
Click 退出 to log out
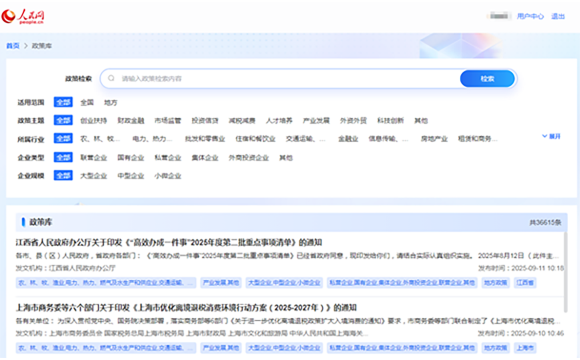558,16
